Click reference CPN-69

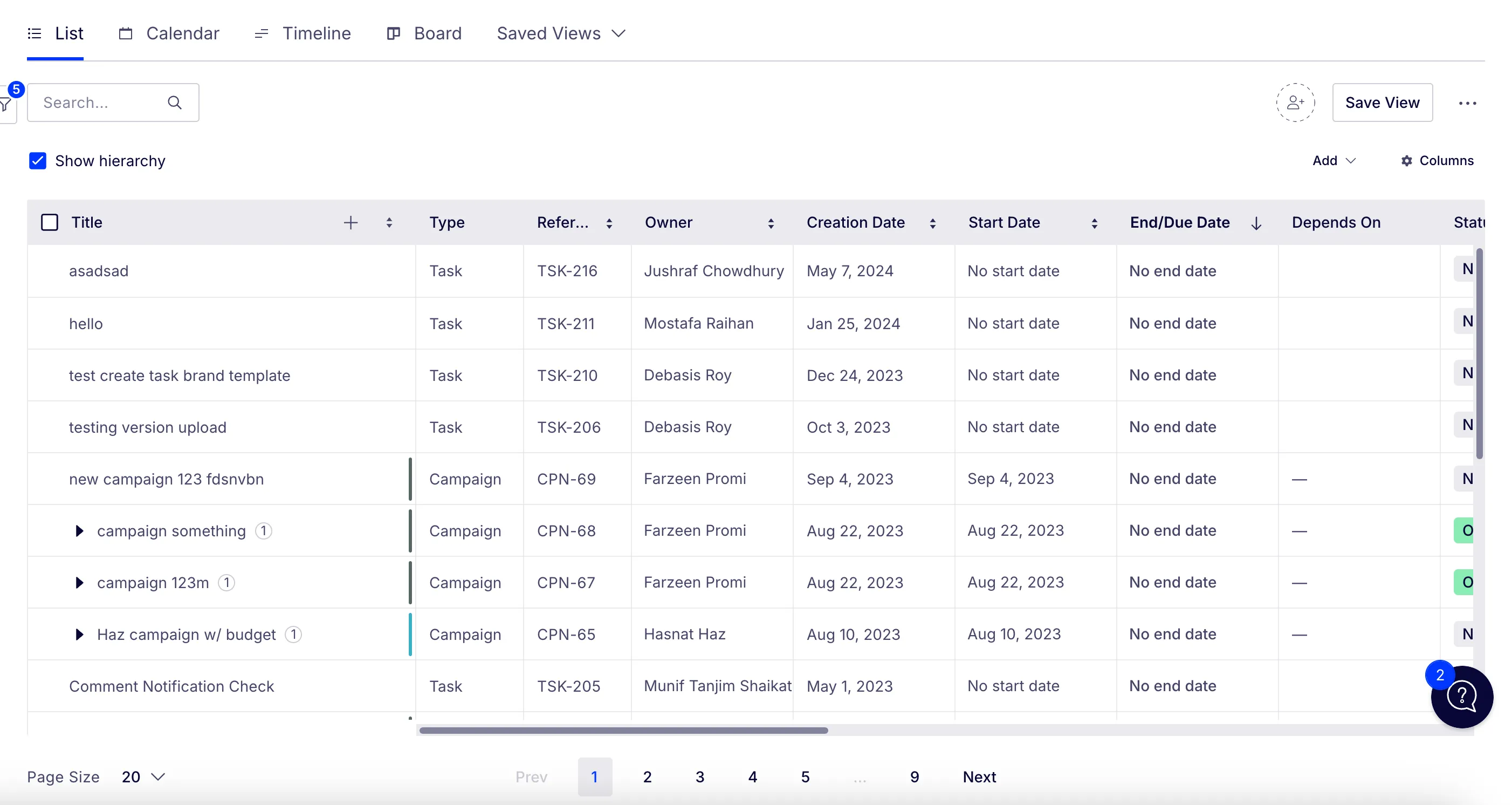coord(566,479)
